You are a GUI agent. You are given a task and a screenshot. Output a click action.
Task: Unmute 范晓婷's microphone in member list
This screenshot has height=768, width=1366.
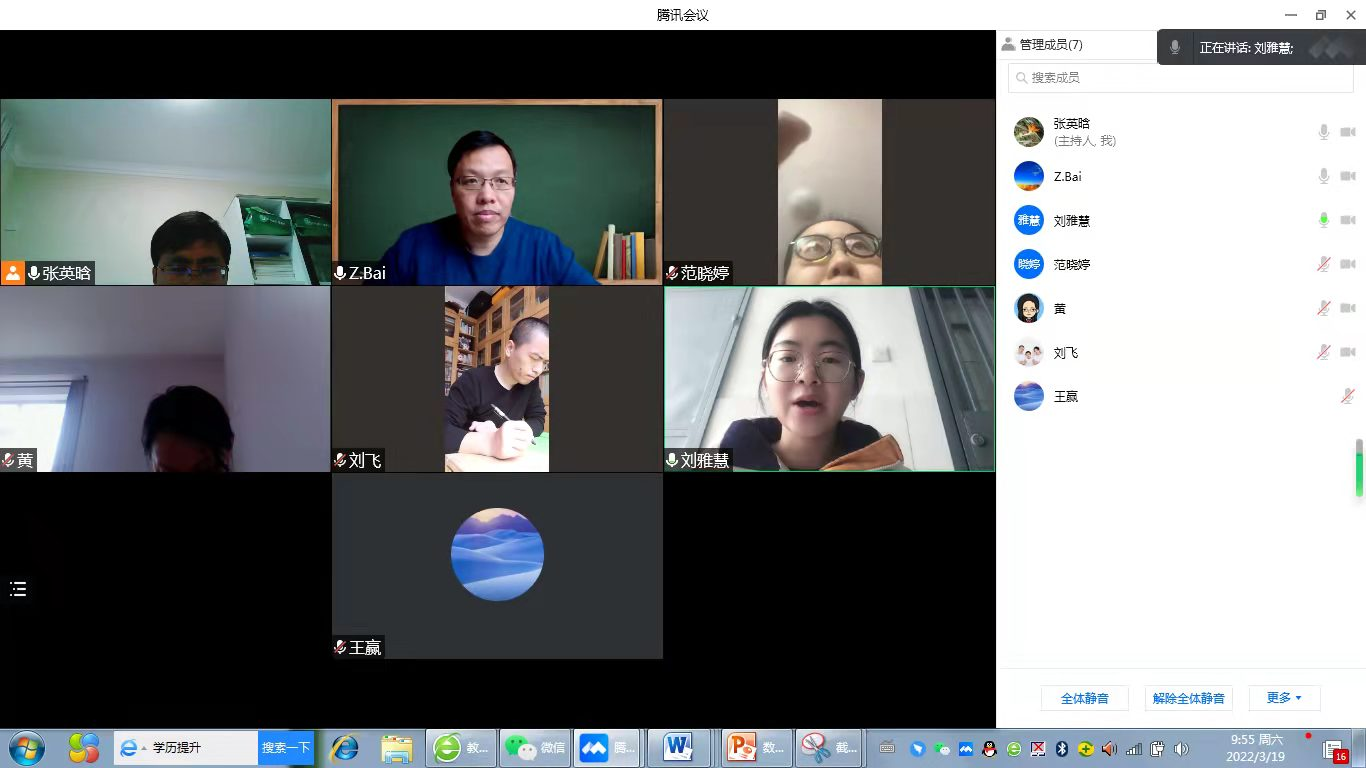click(x=1323, y=264)
